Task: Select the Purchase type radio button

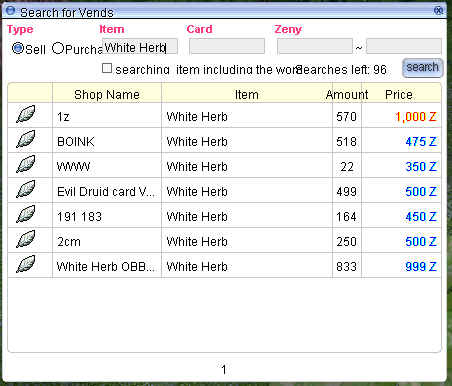Action: (x=58, y=48)
